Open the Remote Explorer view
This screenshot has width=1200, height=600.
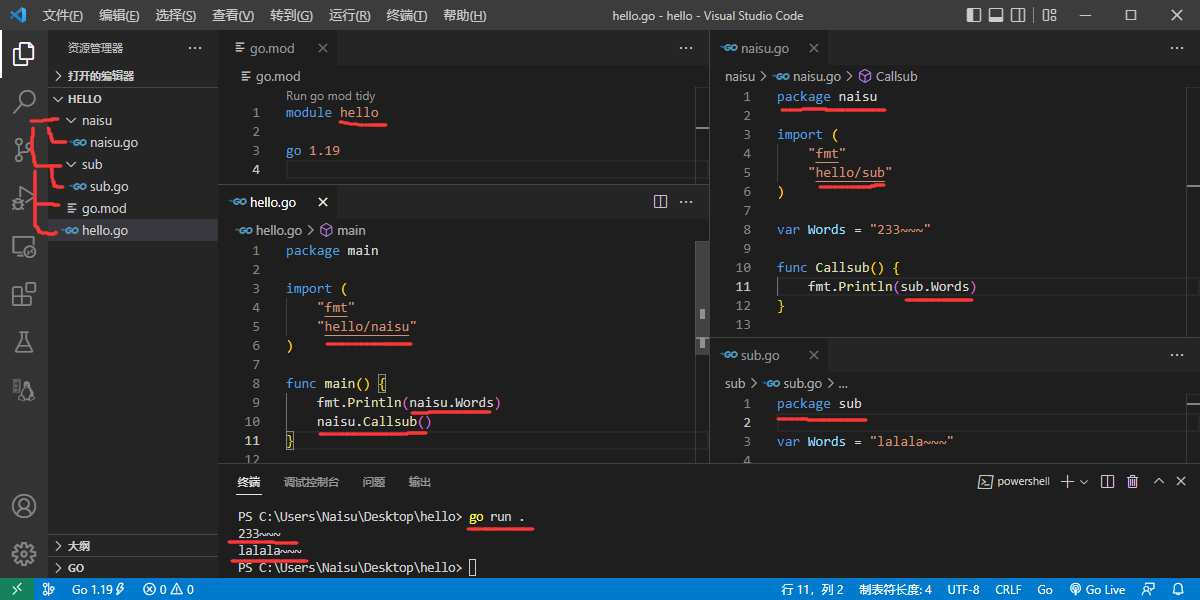coord(24,245)
